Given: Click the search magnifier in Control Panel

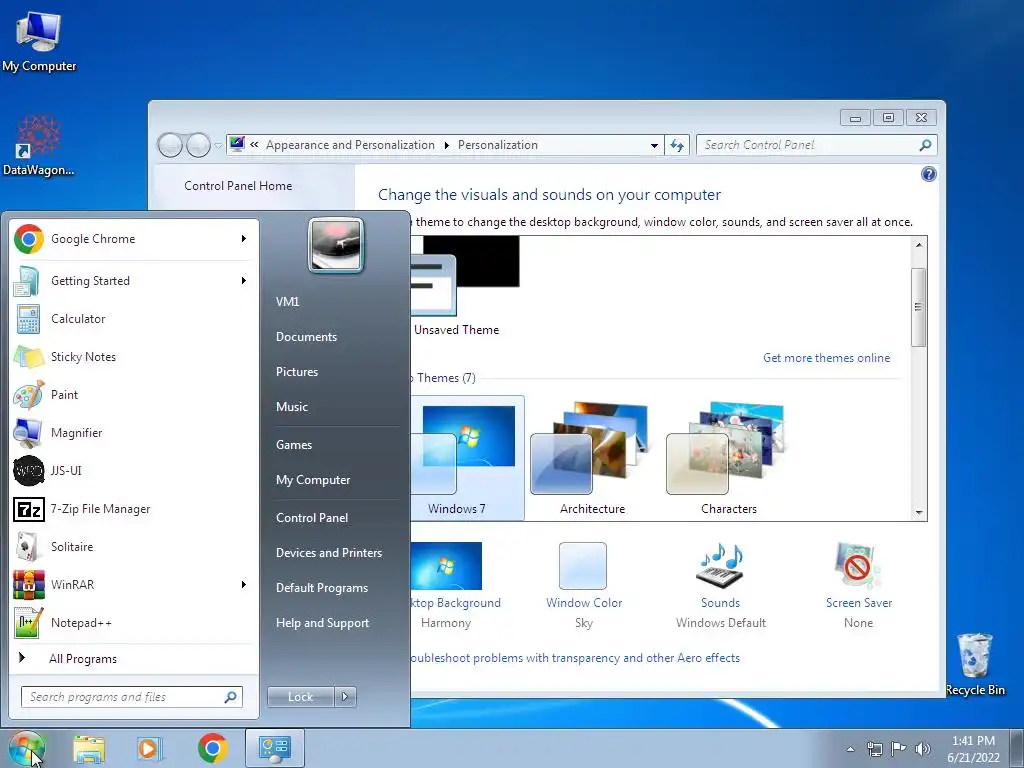Looking at the screenshot, I should (x=925, y=145).
